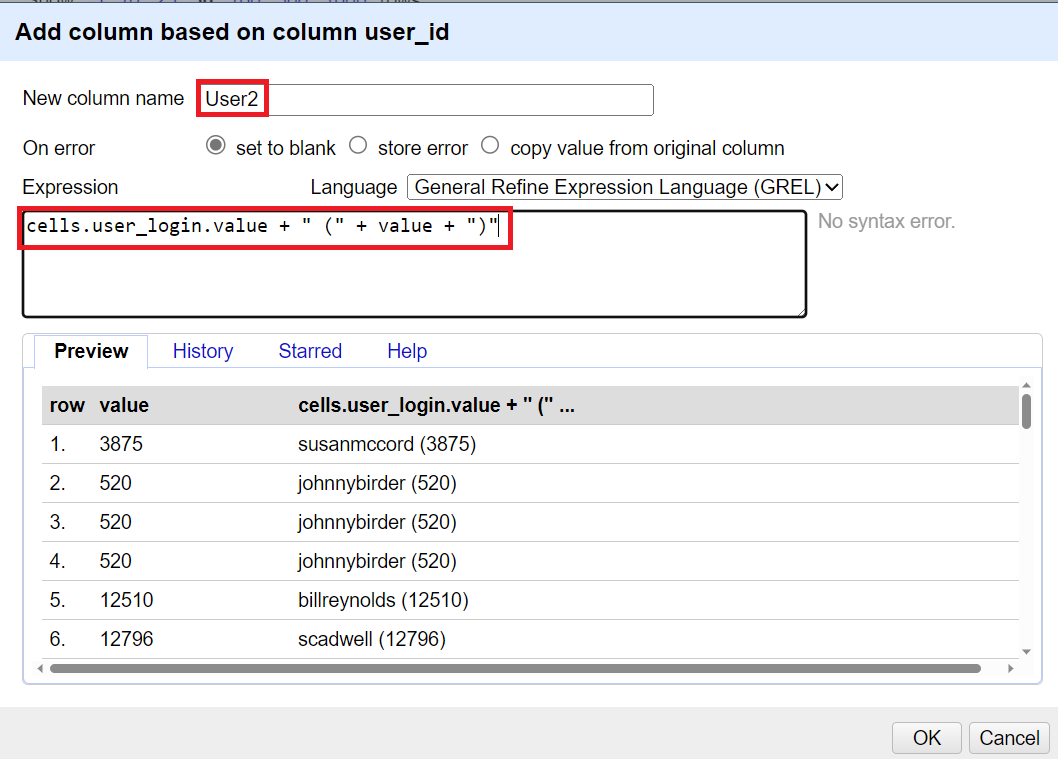
Task: Select the 'set to blank' radio button
Action: 215,146
